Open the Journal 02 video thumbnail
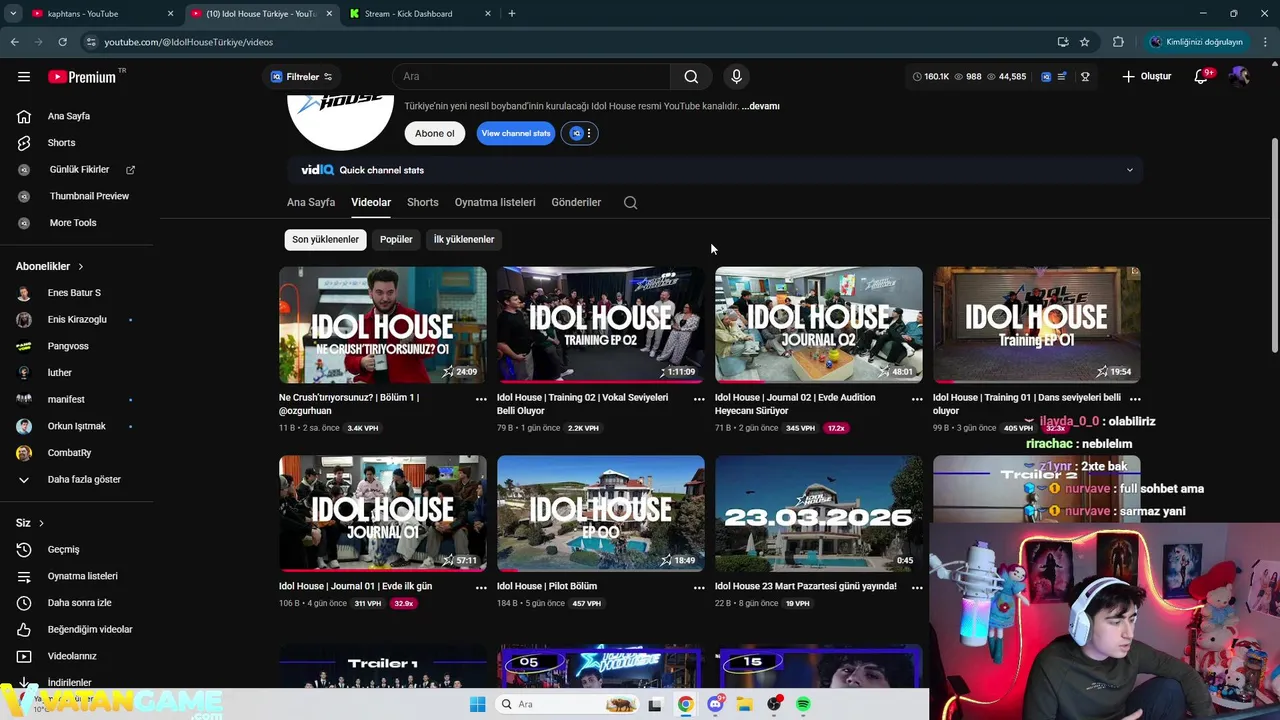Screen dimensions: 1280x720 click(x=819, y=324)
